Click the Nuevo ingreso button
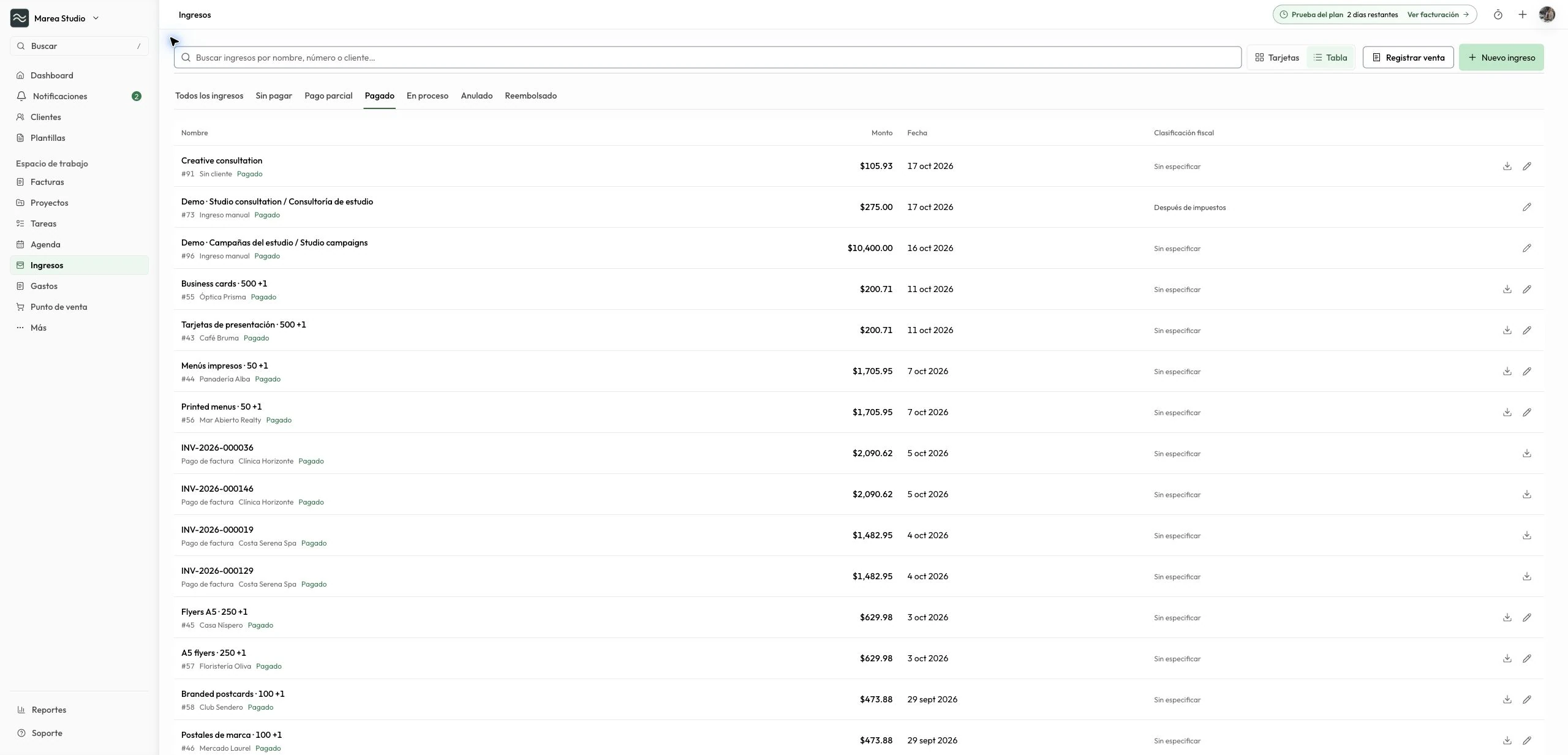Viewport: 1568px width, 755px height. pos(1501,58)
